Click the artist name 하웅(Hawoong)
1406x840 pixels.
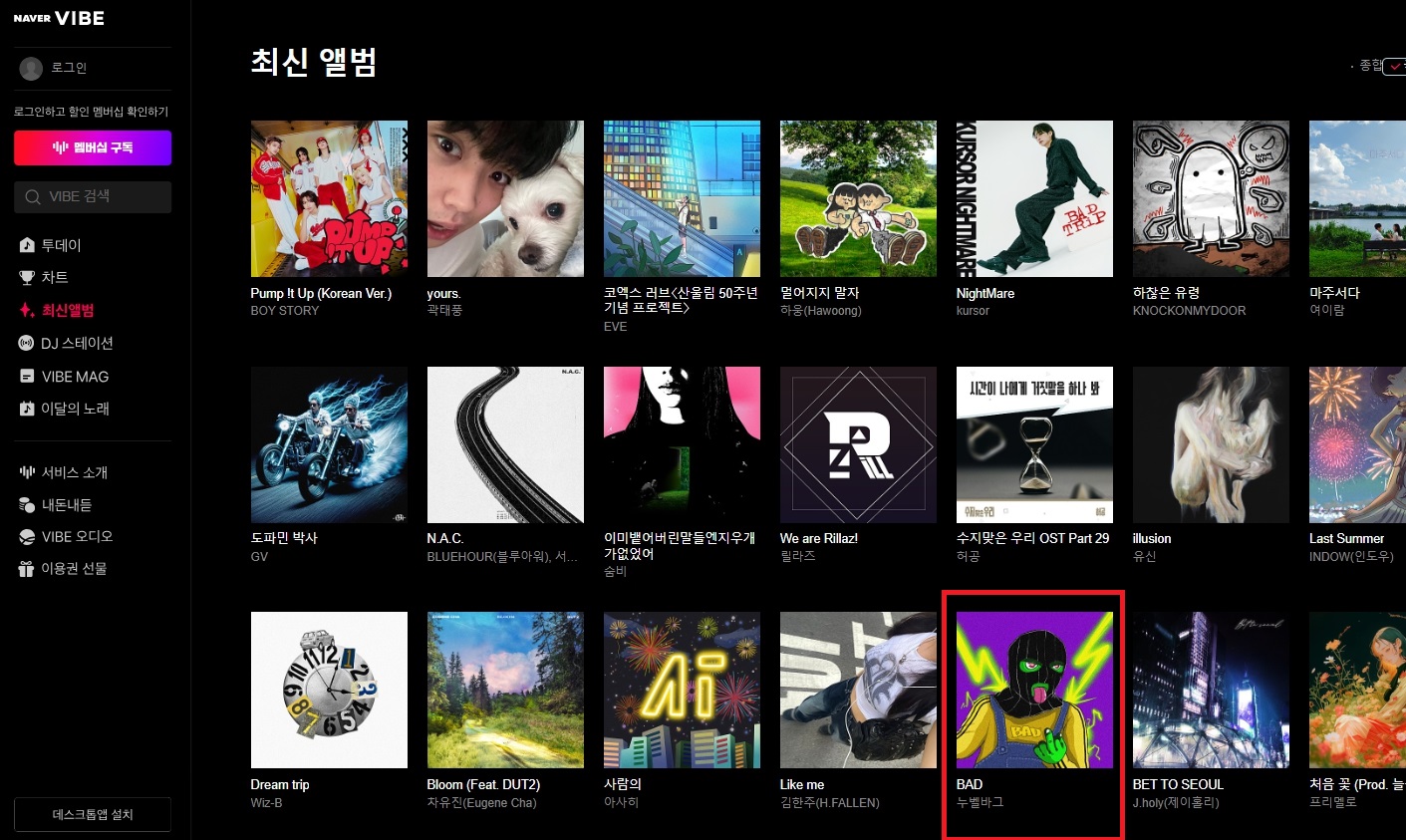click(821, 311)
